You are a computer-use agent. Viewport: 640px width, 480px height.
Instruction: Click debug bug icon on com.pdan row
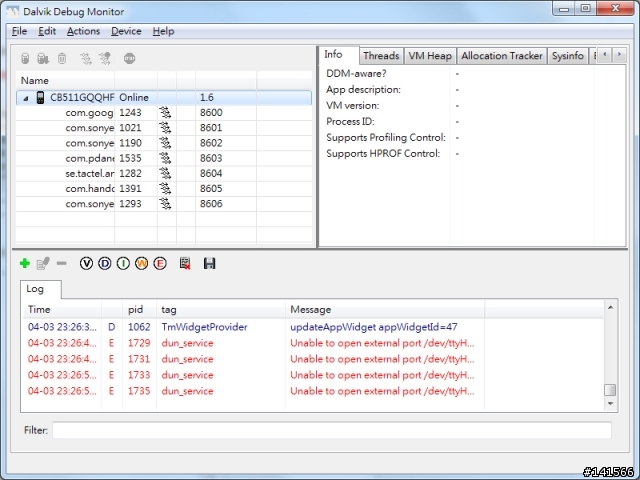pos(165,158)
